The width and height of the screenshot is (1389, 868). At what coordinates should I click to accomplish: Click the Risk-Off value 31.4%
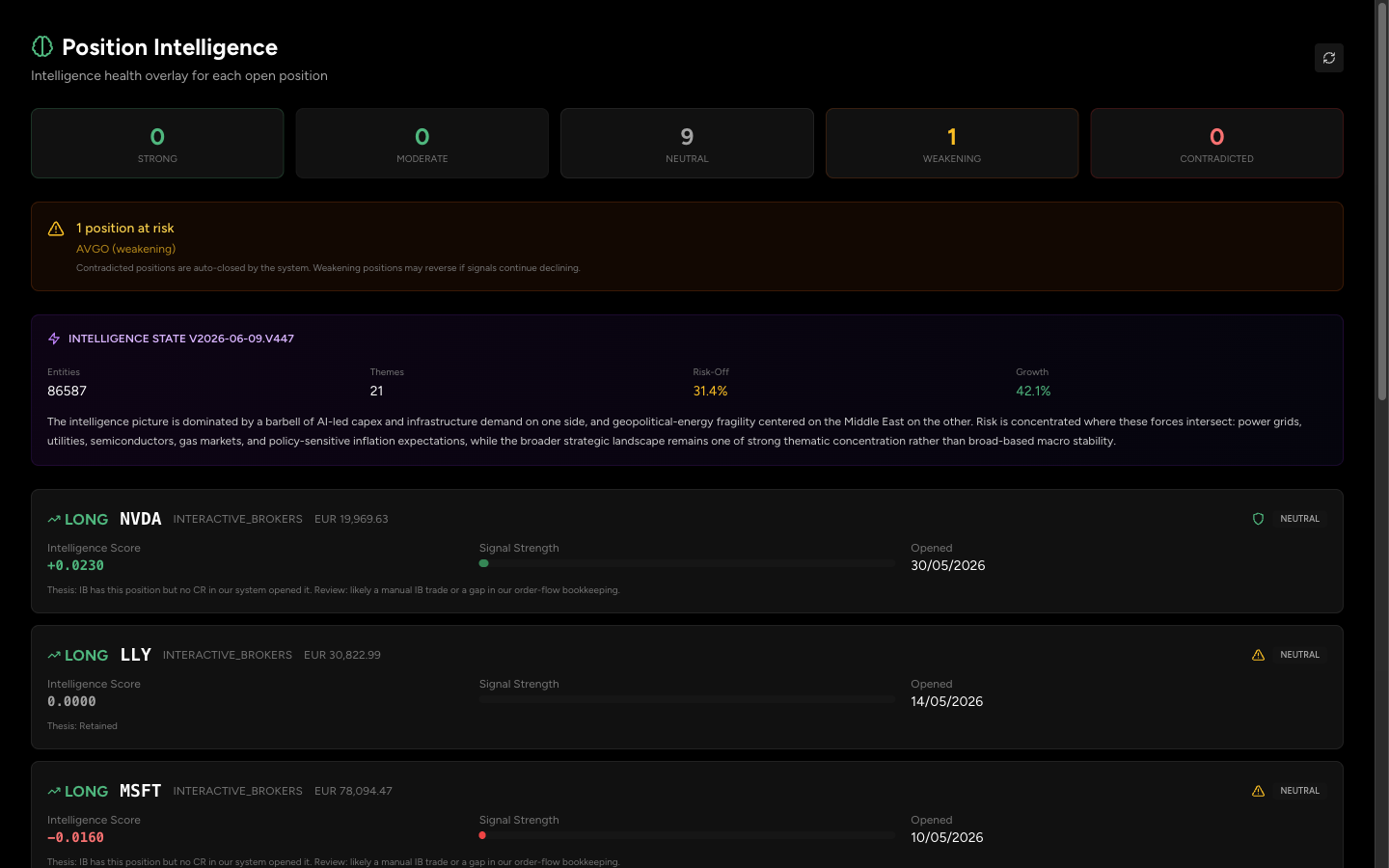[x=710, y=391]
